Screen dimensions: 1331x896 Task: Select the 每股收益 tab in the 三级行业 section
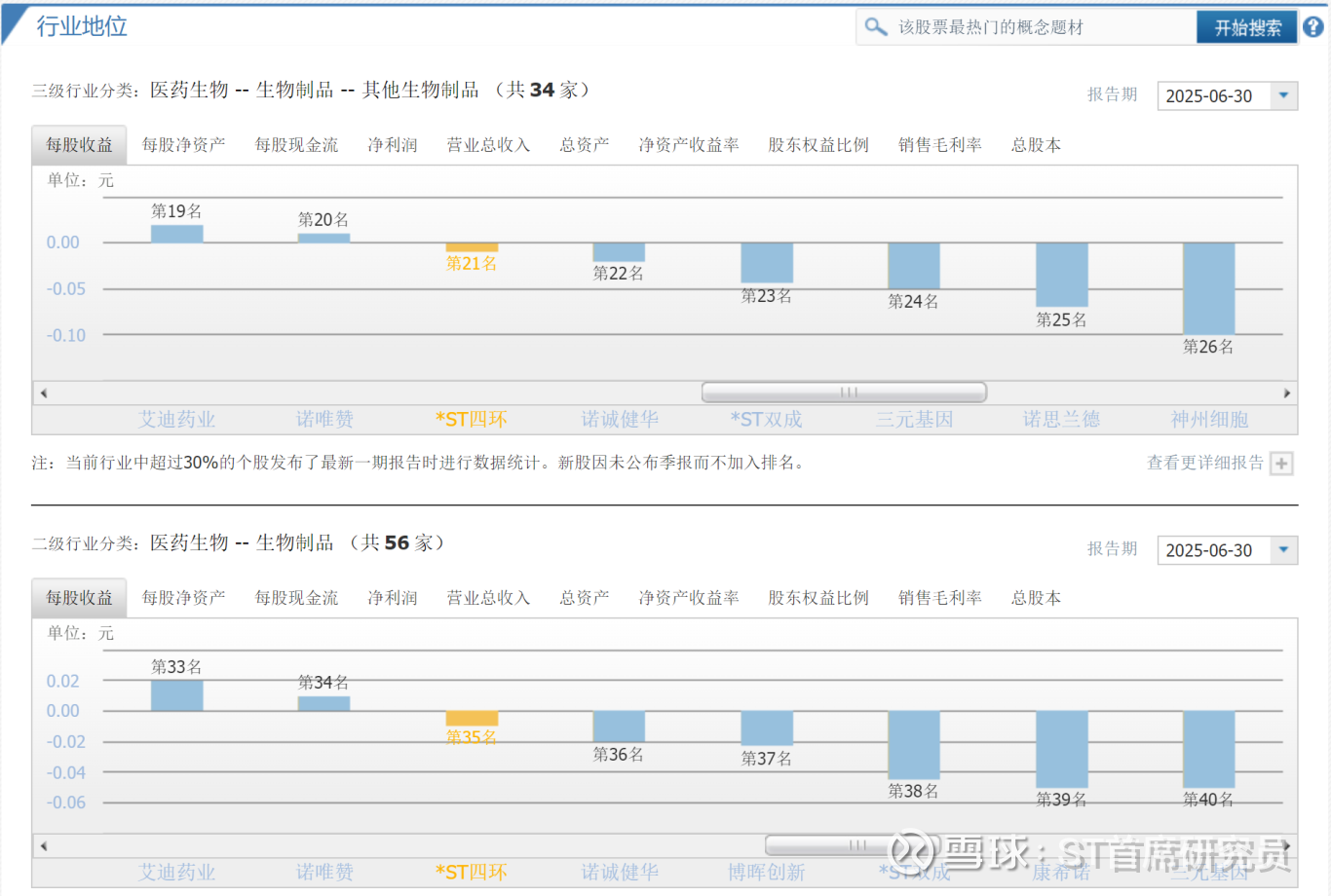pyautogui.click(x=80, y=145)
